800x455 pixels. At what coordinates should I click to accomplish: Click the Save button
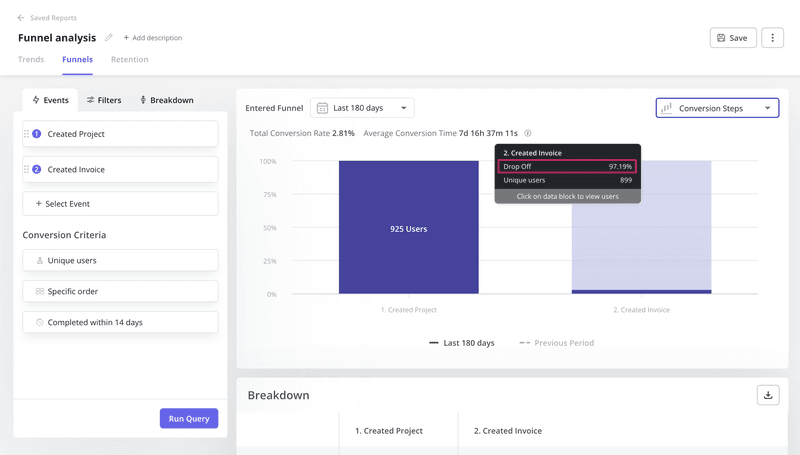(732, 38)
